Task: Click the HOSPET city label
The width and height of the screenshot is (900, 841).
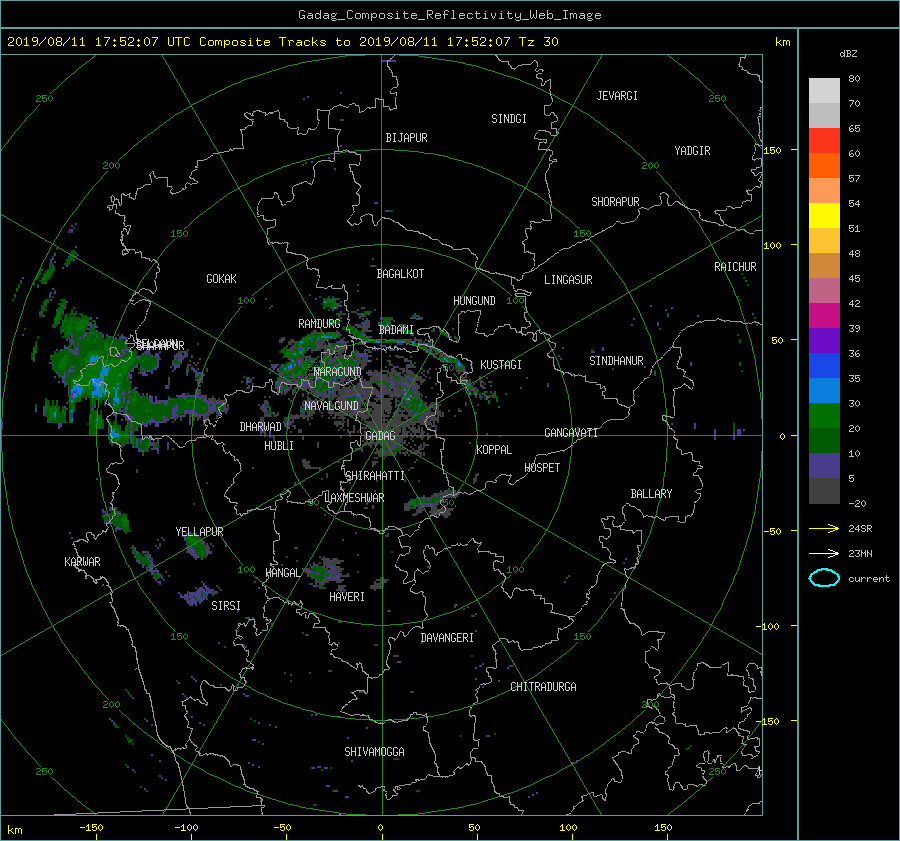Action: coord(542,468)
